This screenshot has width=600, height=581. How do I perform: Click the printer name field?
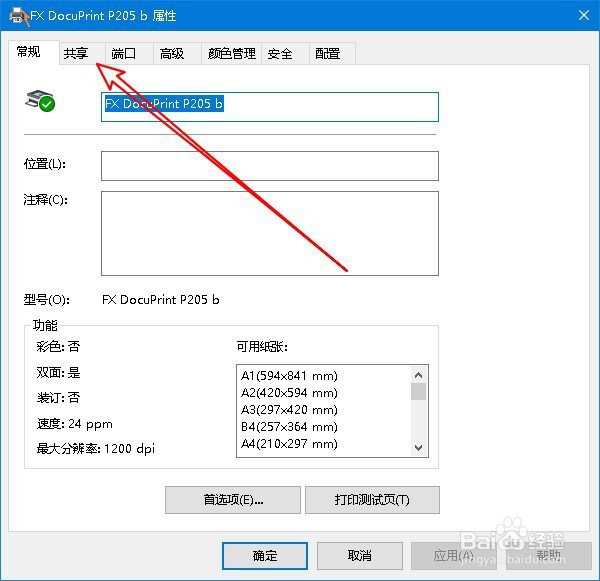pos(270,107)
